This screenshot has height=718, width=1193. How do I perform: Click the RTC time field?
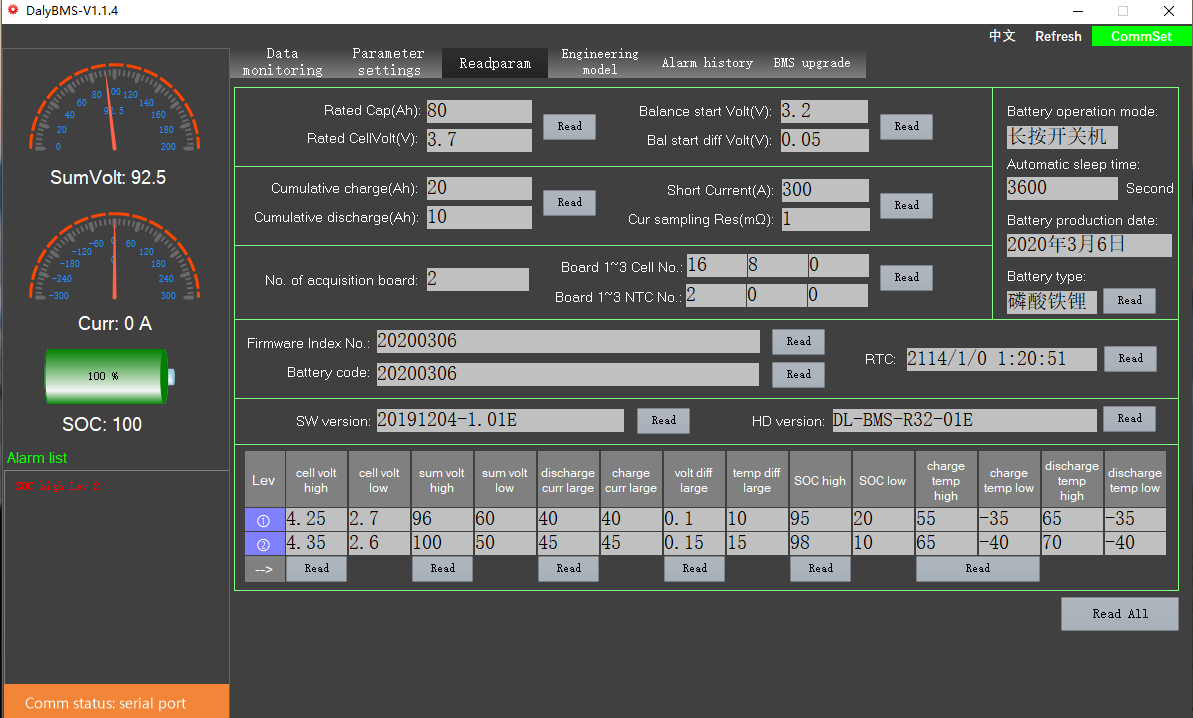pyautogui.click(x=1001, y=359)
